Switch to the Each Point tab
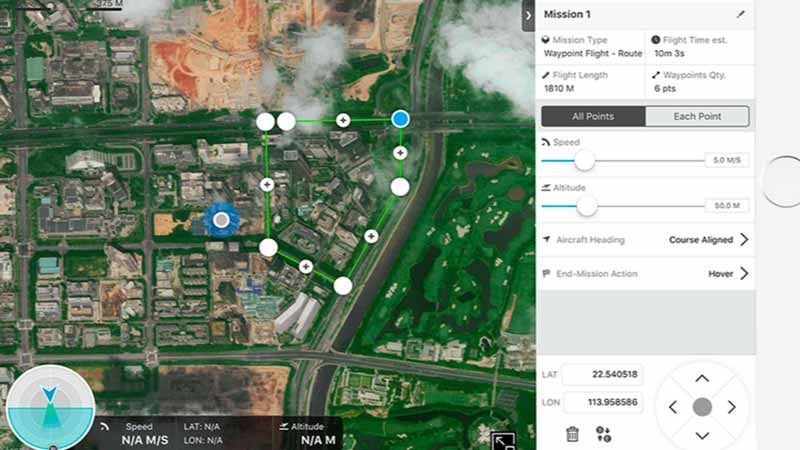 coord(697,117)
